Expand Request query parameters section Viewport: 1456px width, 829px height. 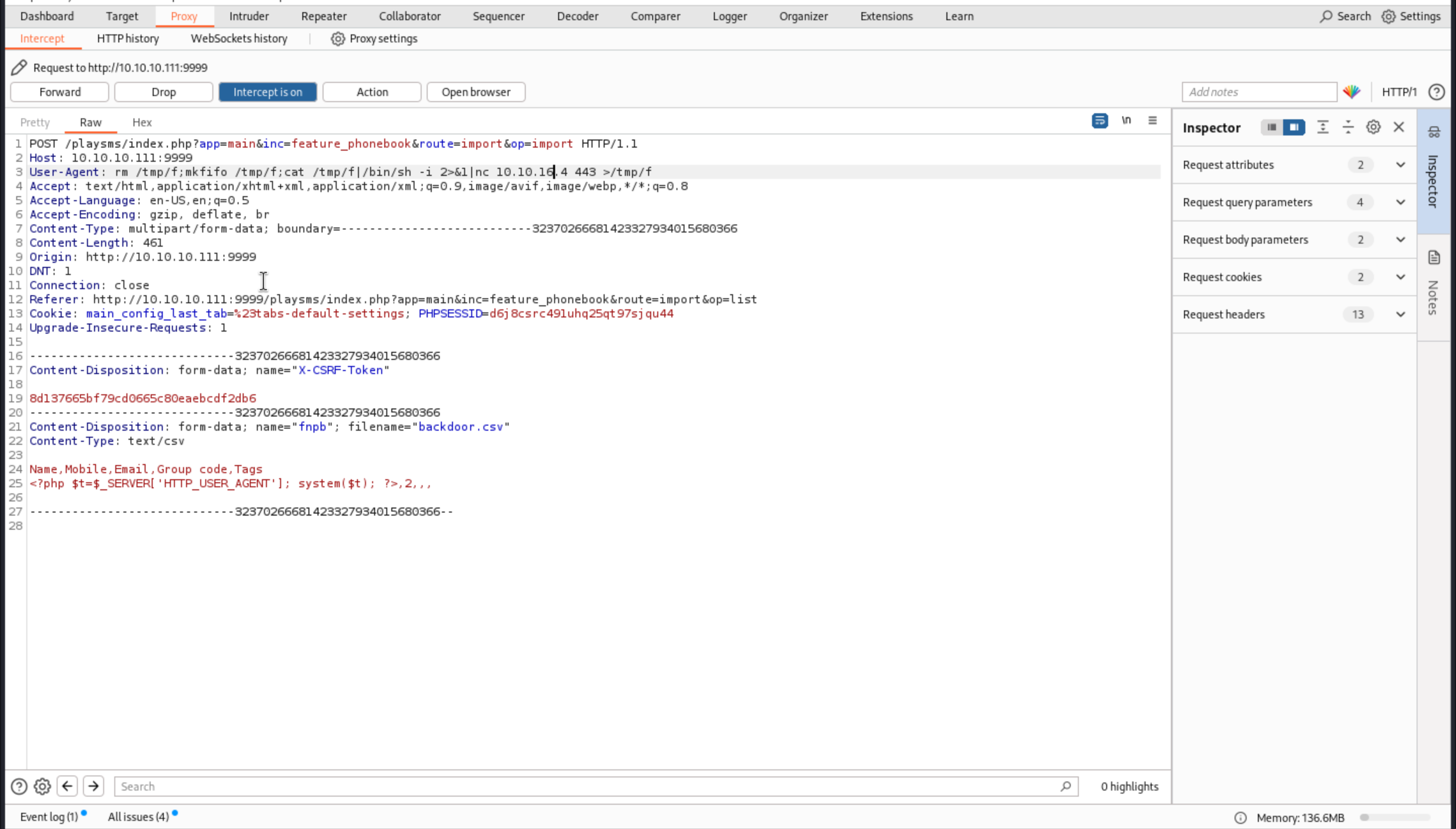[x=1400, y=203]
